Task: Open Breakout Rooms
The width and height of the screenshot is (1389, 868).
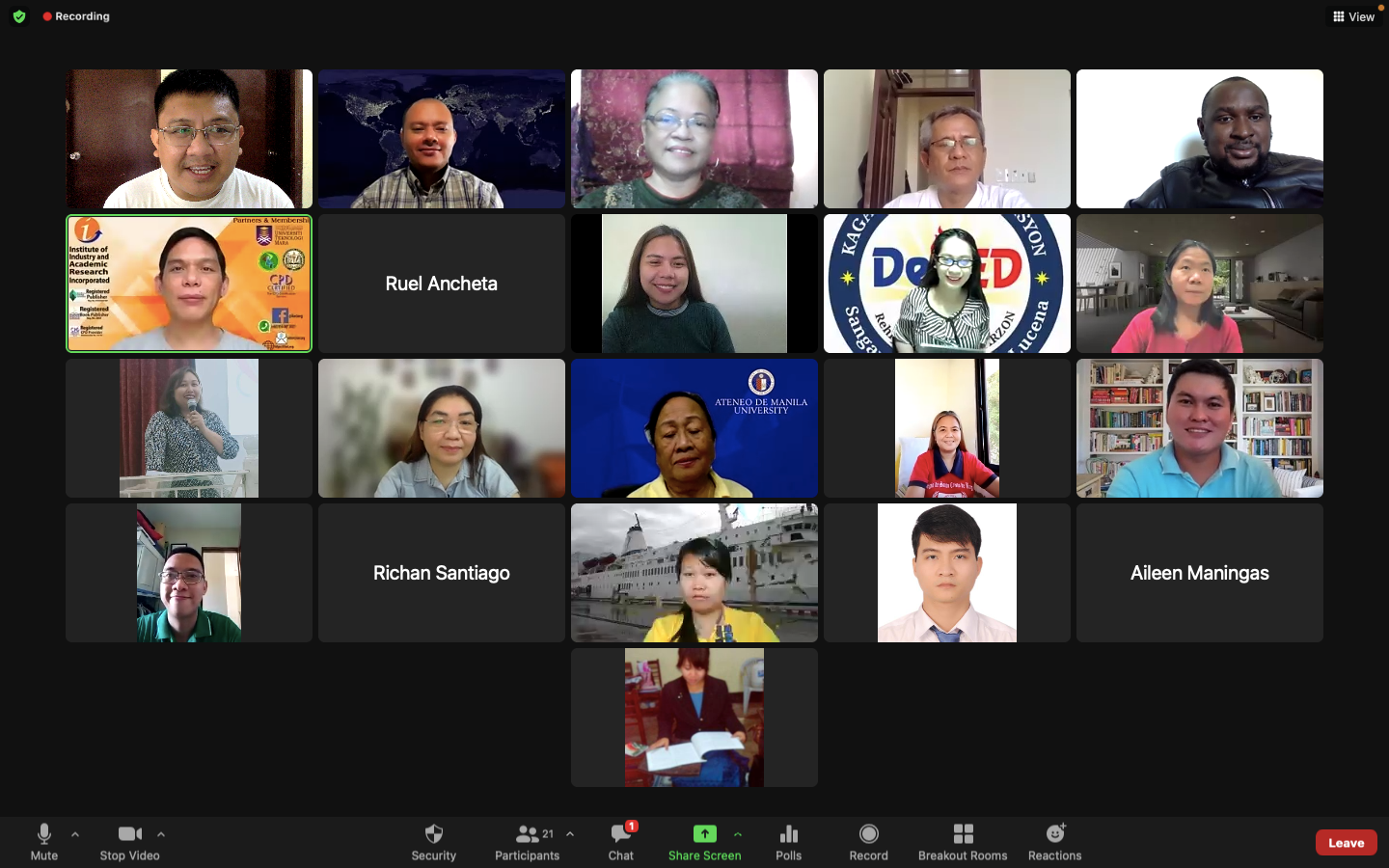Action: tap(962, 841)
